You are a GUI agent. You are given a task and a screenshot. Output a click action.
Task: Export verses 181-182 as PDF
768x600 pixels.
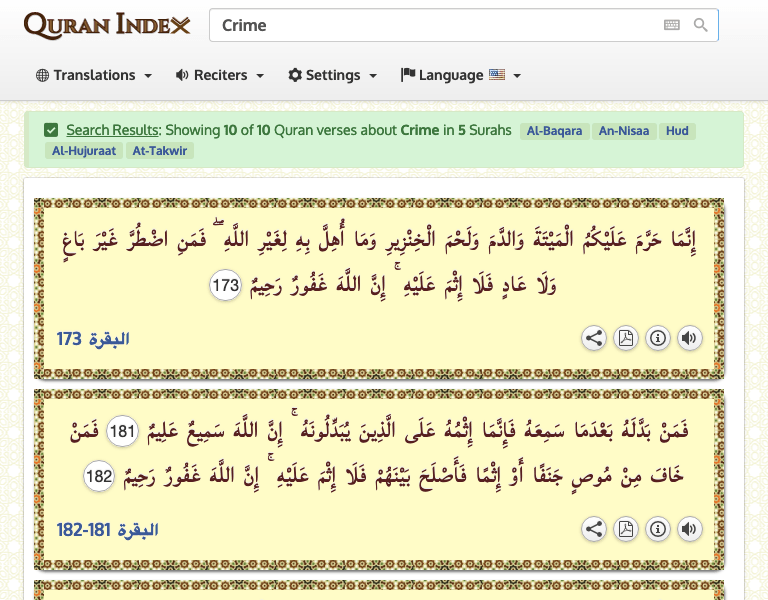point(626,529)
